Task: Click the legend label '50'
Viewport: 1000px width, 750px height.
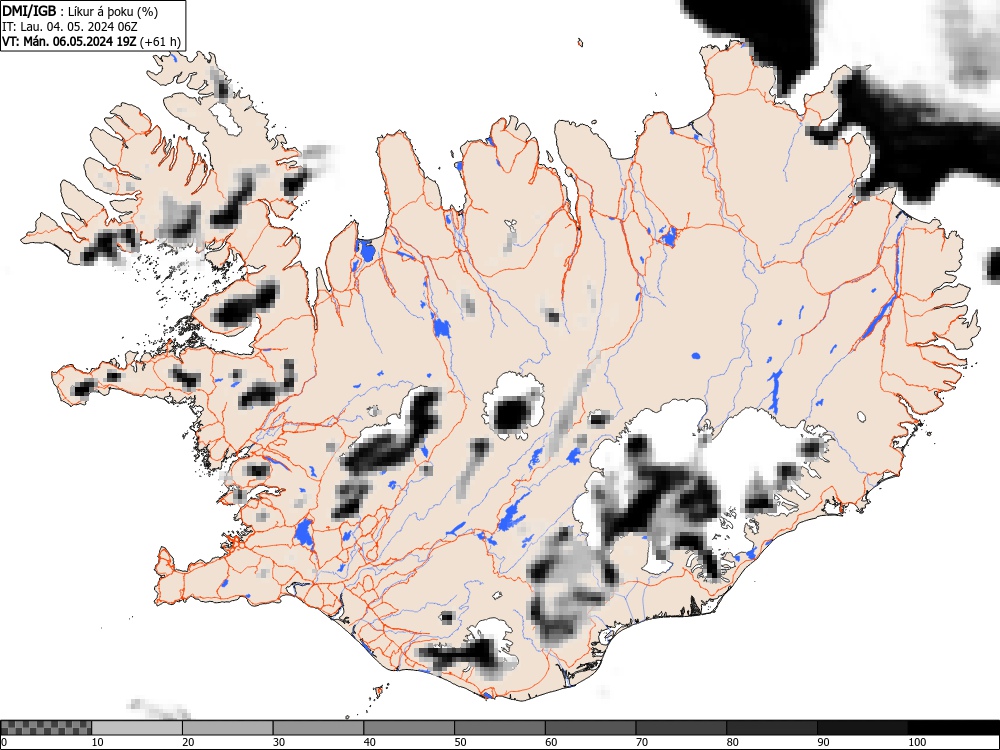Action: pyautogui.click(x=460, y=742)
